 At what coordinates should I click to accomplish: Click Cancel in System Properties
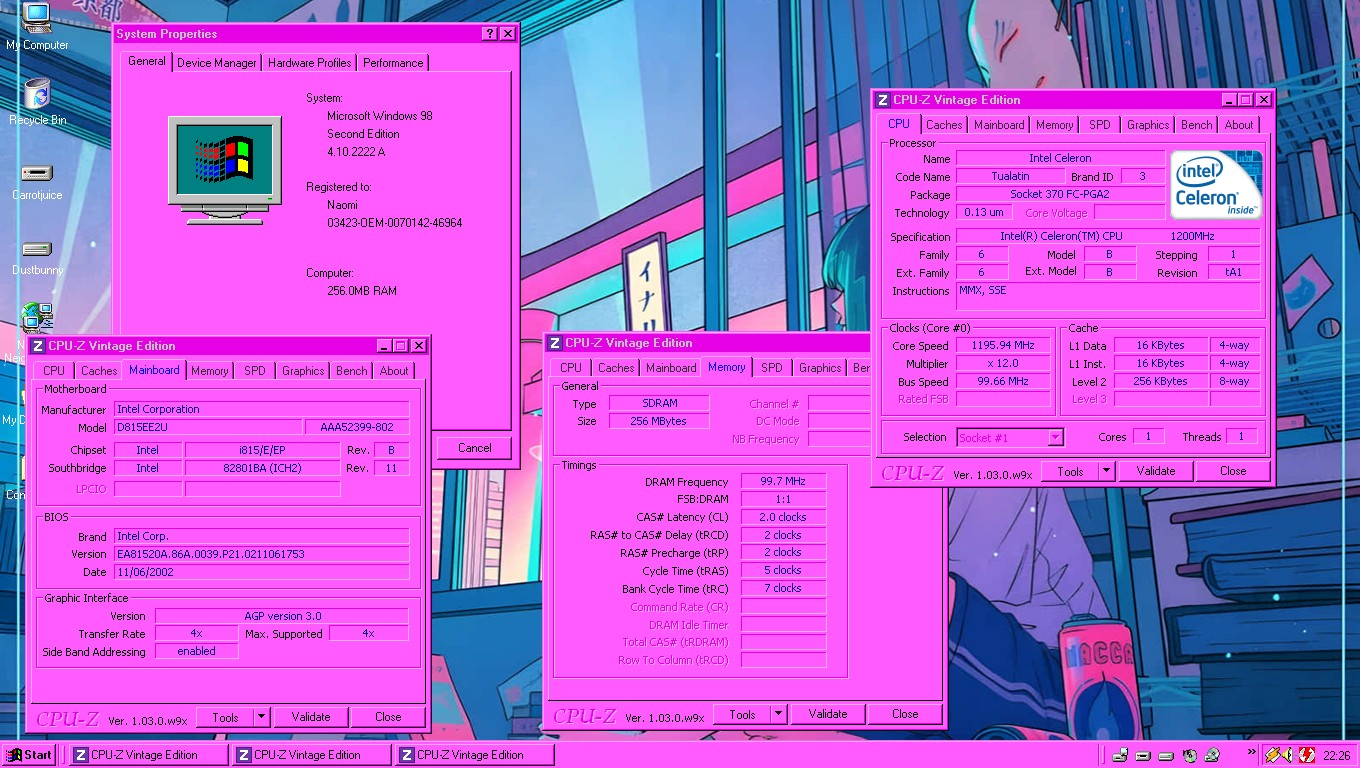tap(474, 448)
